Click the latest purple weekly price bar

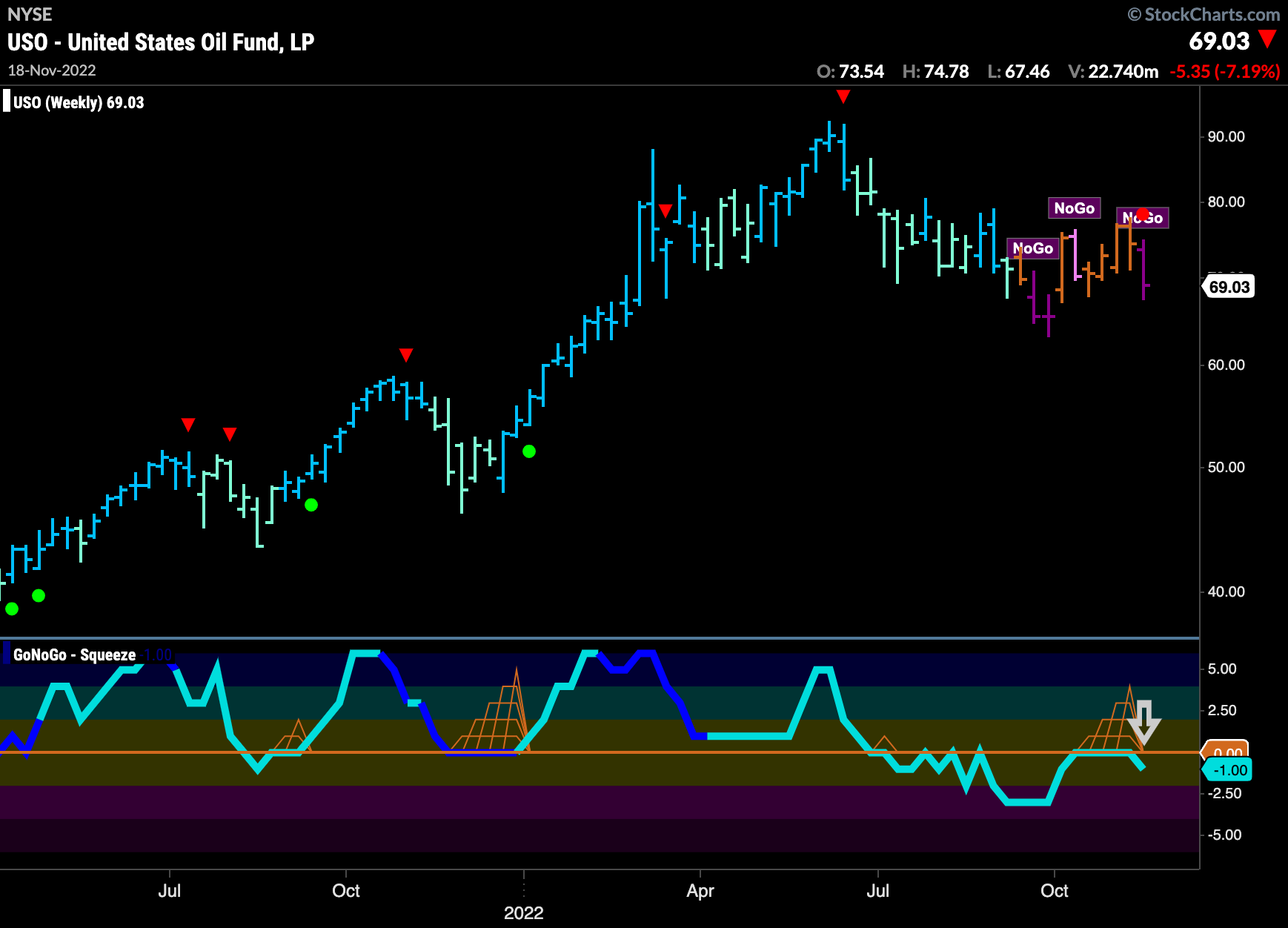click(1143, 270)
